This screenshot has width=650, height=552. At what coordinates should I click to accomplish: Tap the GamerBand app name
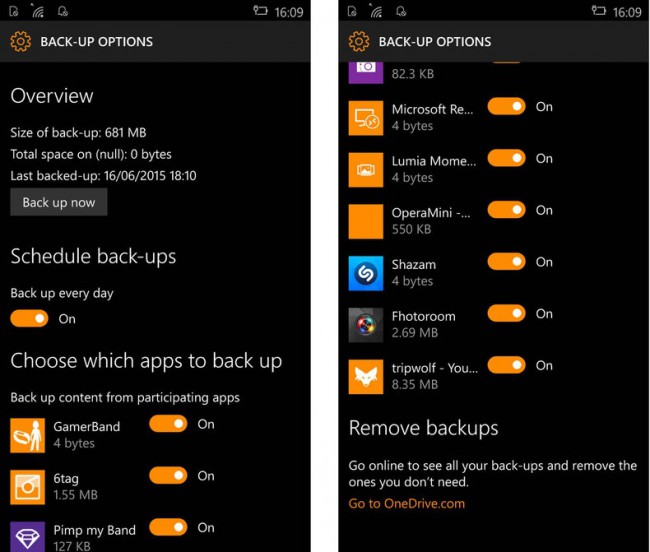[87, 426]
